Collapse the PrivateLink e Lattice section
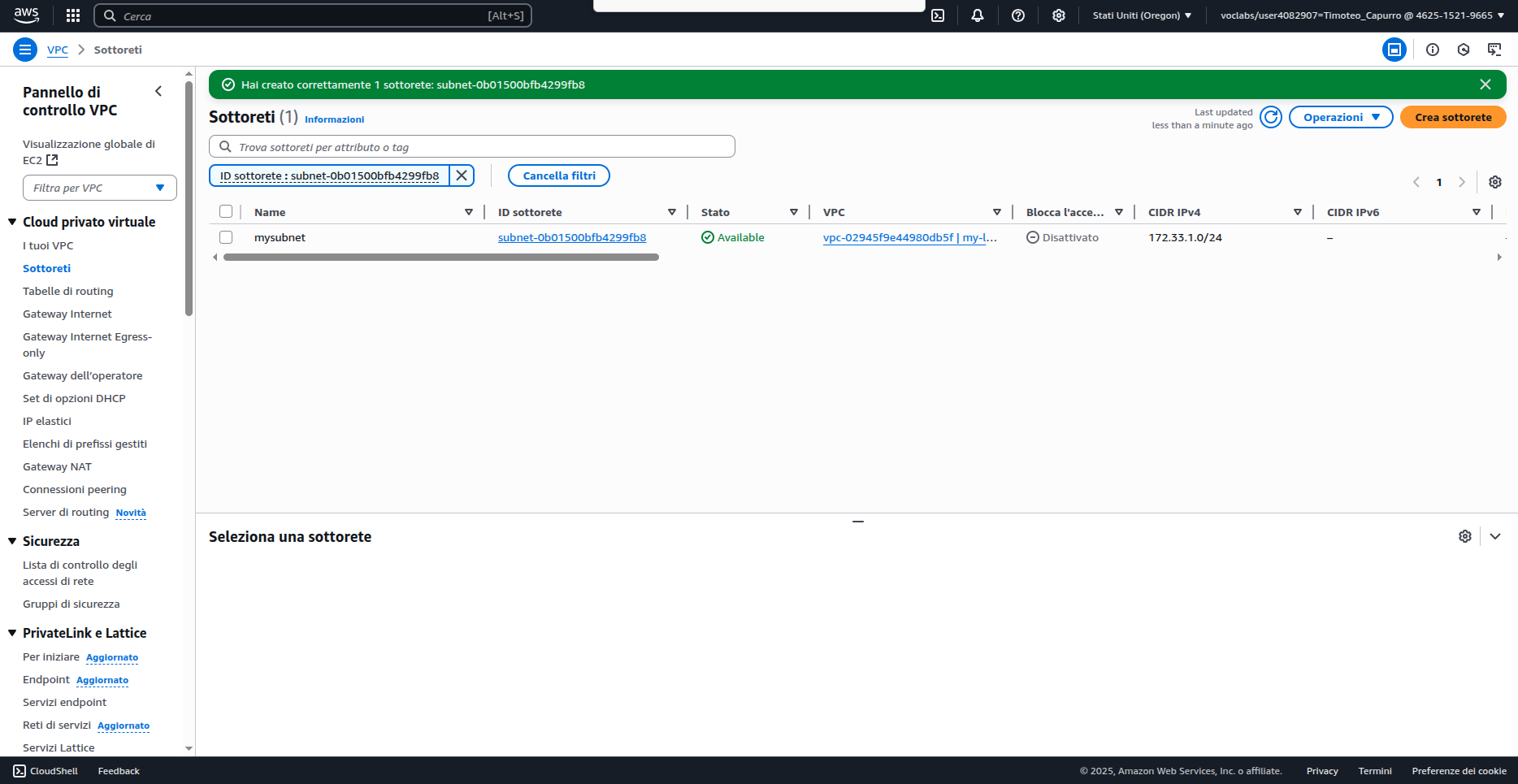Screen dimensions: 1518x784 [12, 633]
